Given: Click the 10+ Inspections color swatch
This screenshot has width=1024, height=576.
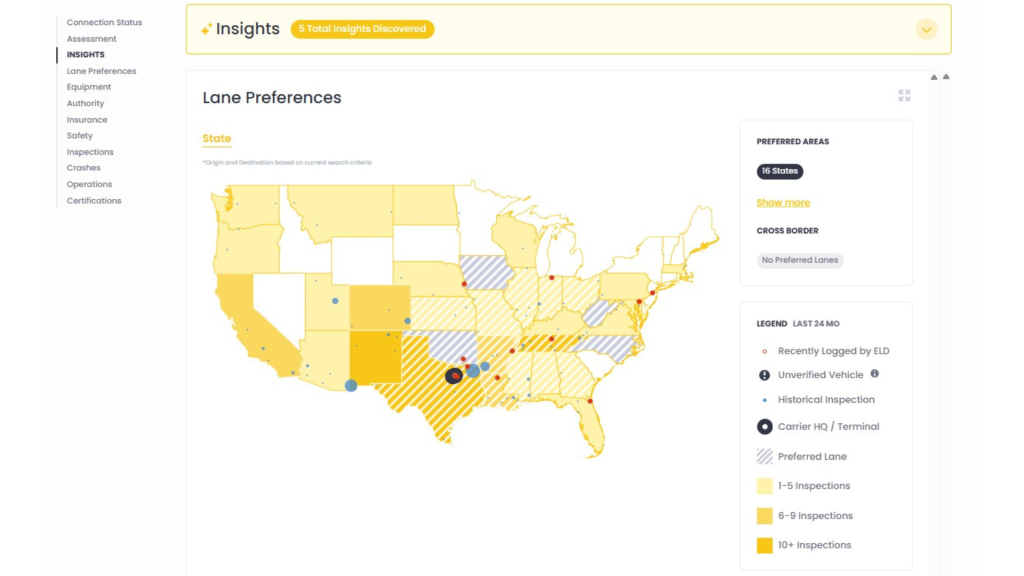Looking at the screenshot, I should click(x=764, y=545).
